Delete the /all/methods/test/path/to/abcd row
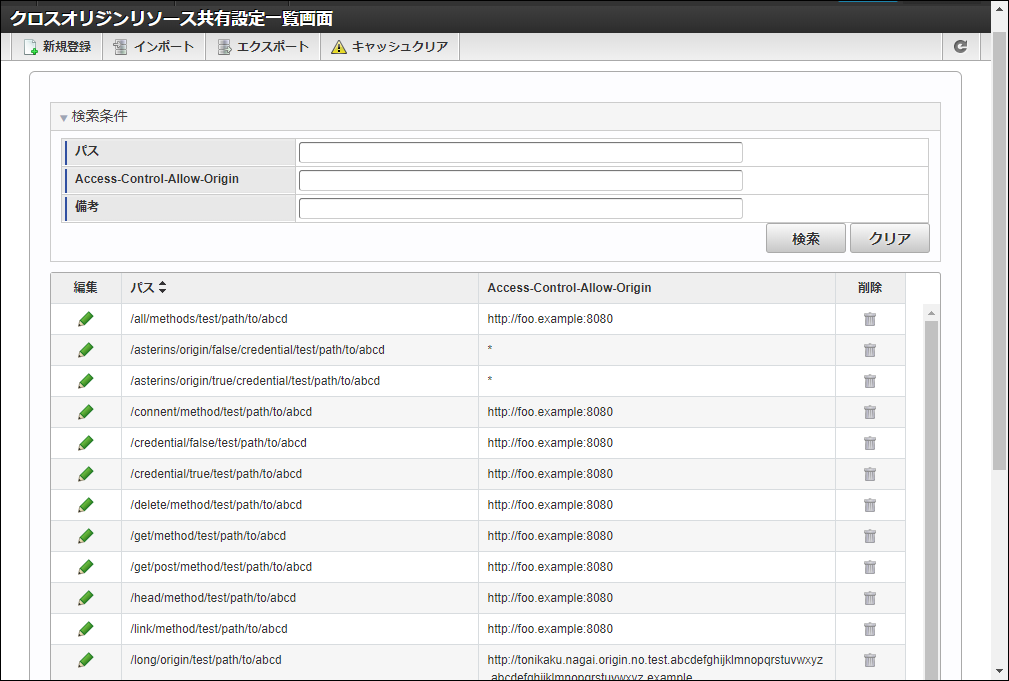1009x681 pixels. pyautogui.click(x=870, y=319)
